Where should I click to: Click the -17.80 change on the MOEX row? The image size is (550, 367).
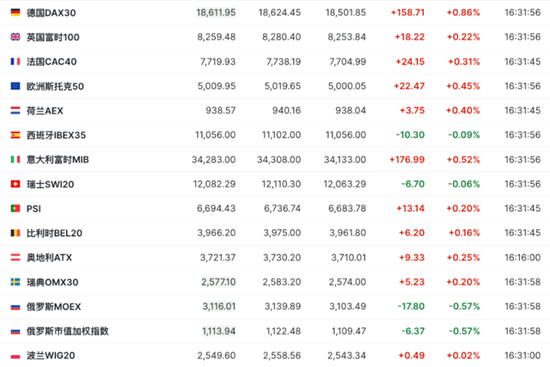411,307
